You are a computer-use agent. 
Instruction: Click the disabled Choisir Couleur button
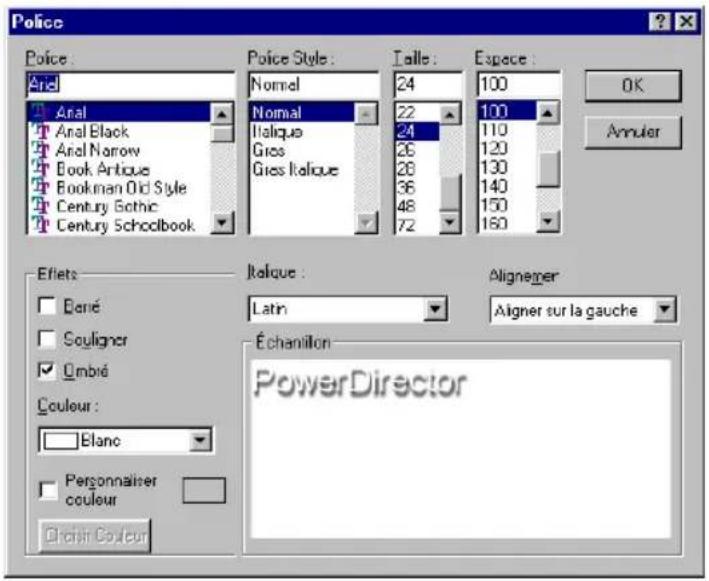[x=95, y=536]
